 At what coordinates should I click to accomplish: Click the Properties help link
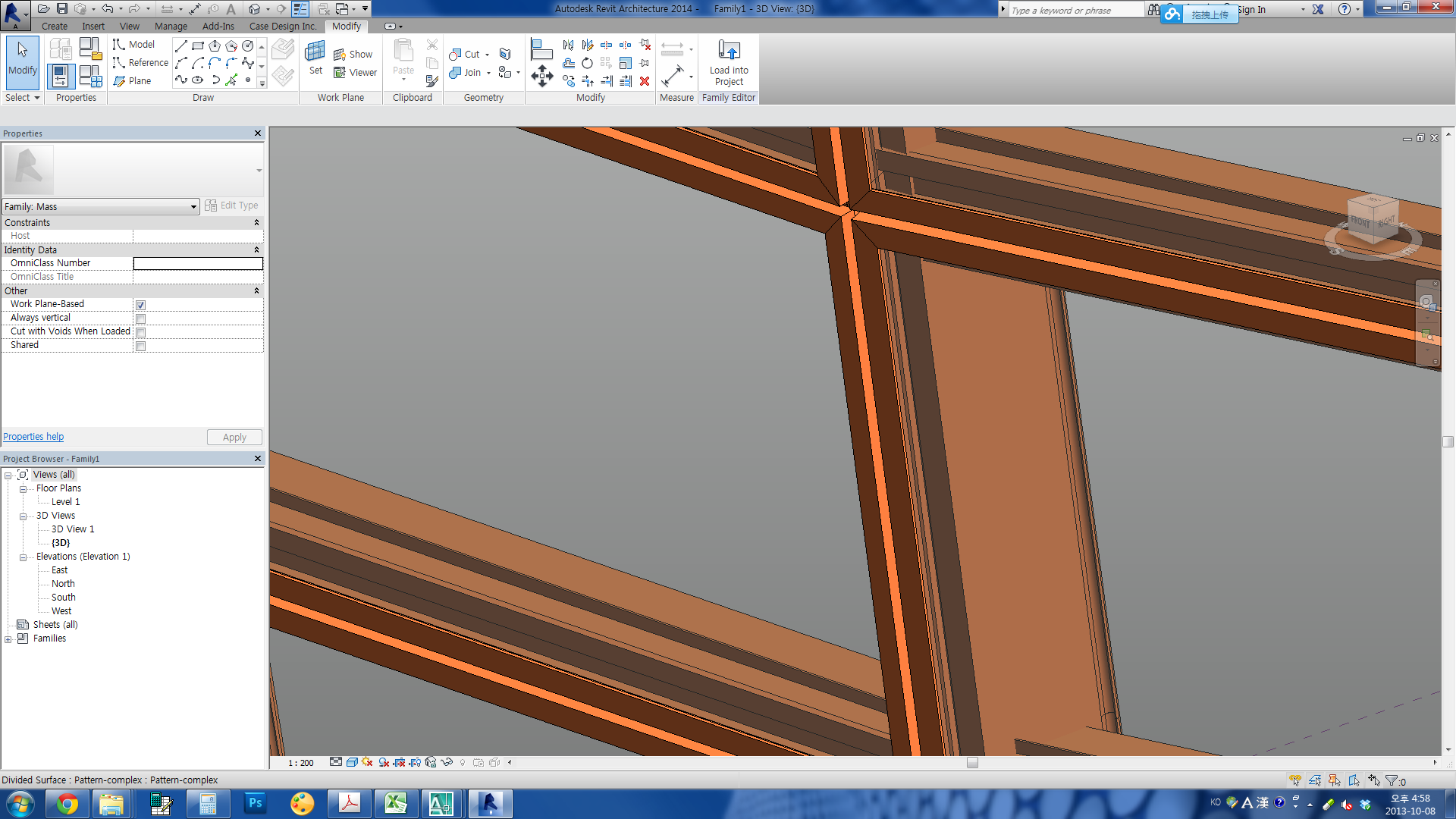(x=33, y=437)
